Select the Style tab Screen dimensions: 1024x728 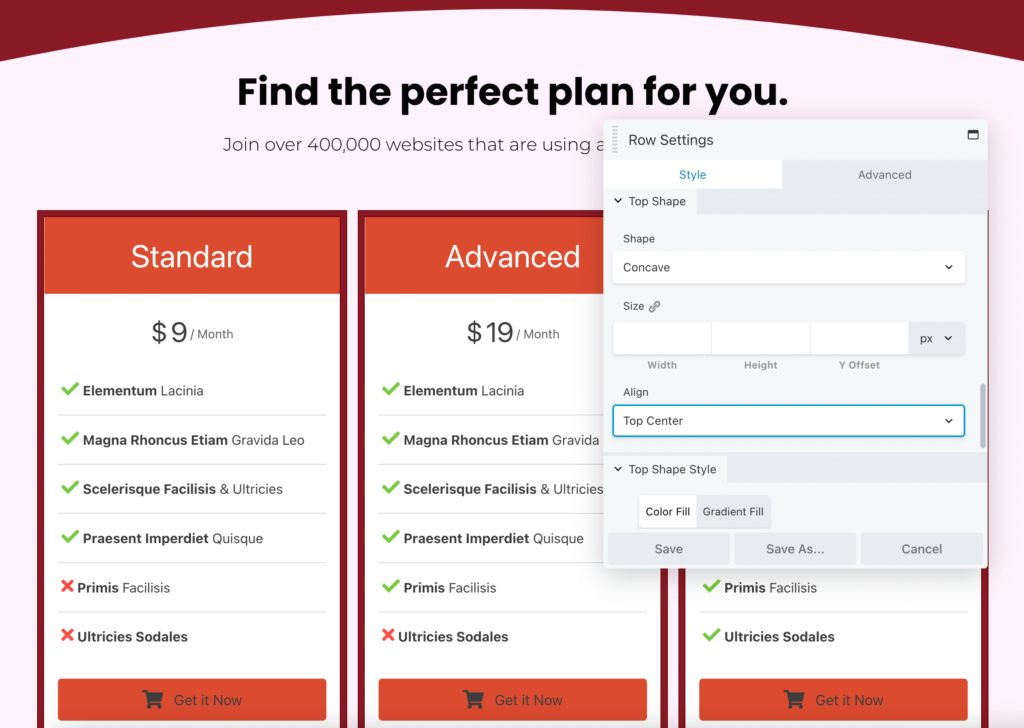(692, 174)
